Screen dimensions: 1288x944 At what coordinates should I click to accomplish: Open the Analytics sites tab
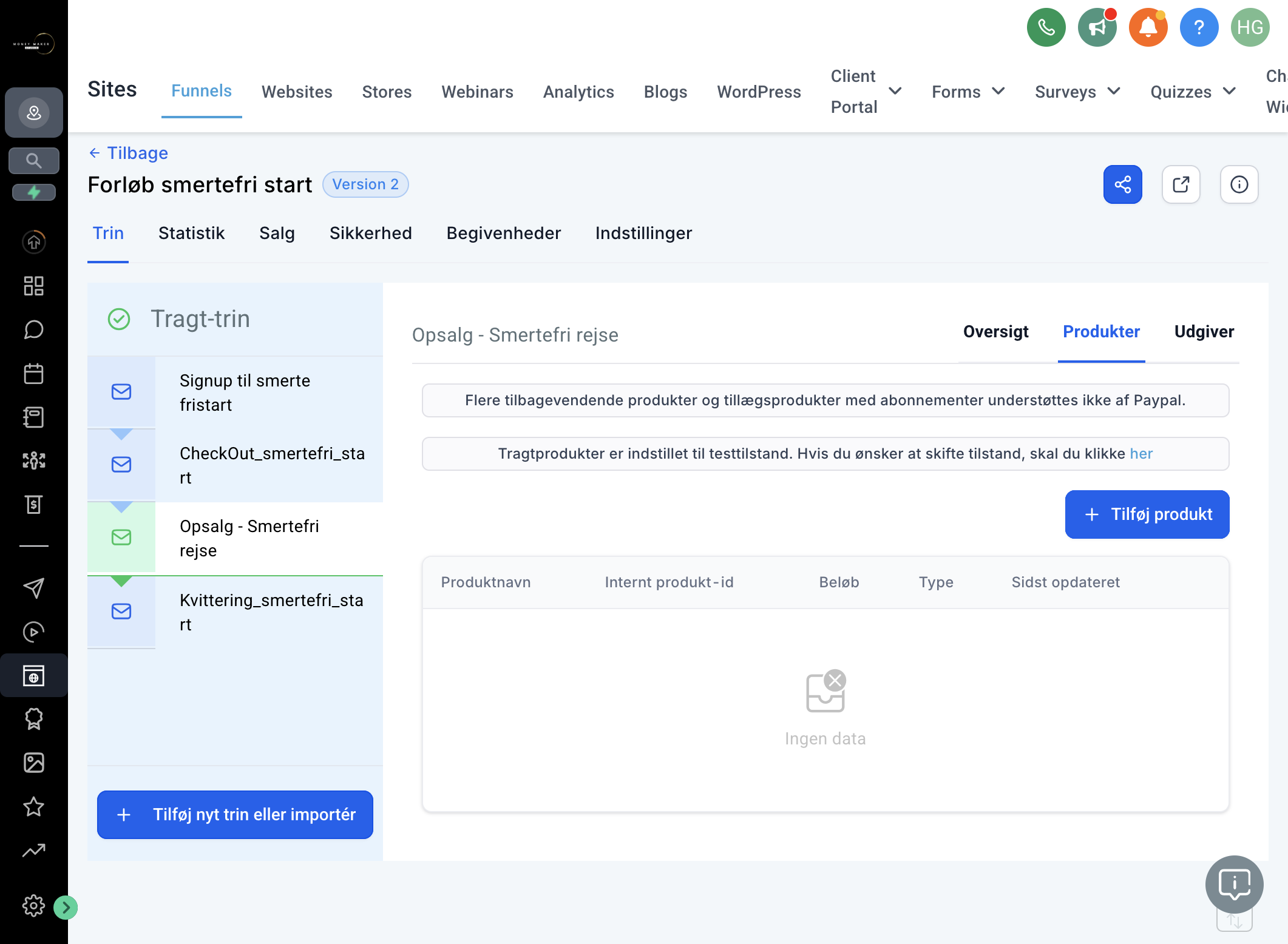(x=578, y=92)
